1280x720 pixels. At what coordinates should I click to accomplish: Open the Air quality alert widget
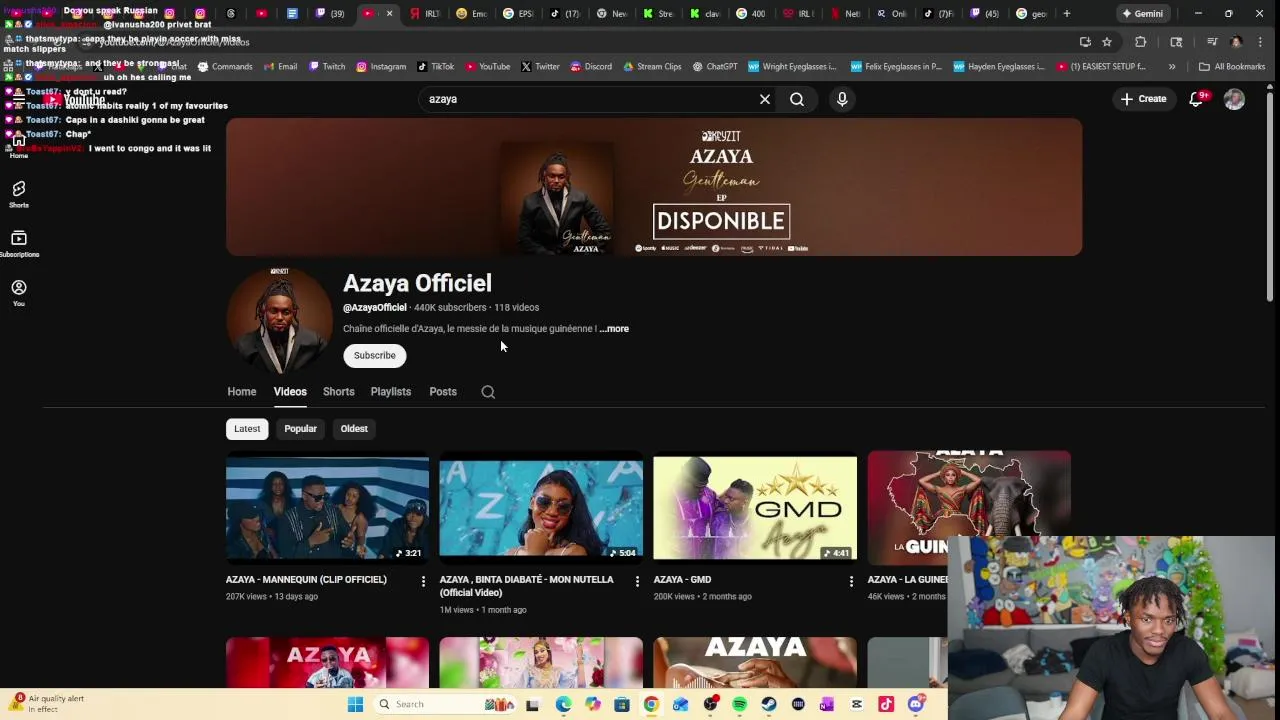pos(48,704)
